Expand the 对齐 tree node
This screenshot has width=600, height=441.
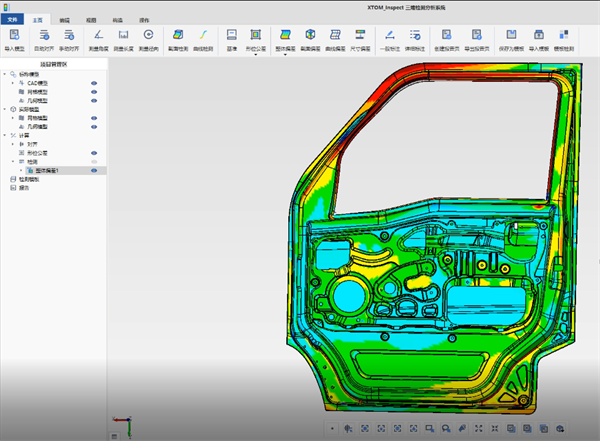pyautogui.click(x=13, y=144)
